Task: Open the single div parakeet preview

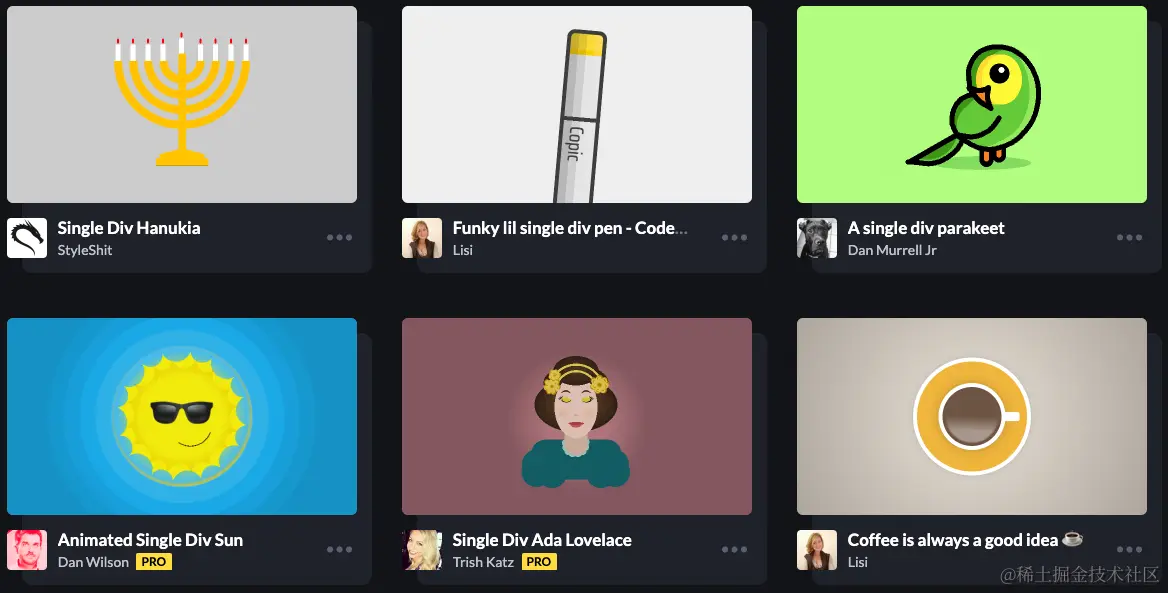Action: [x=971, y=104]
